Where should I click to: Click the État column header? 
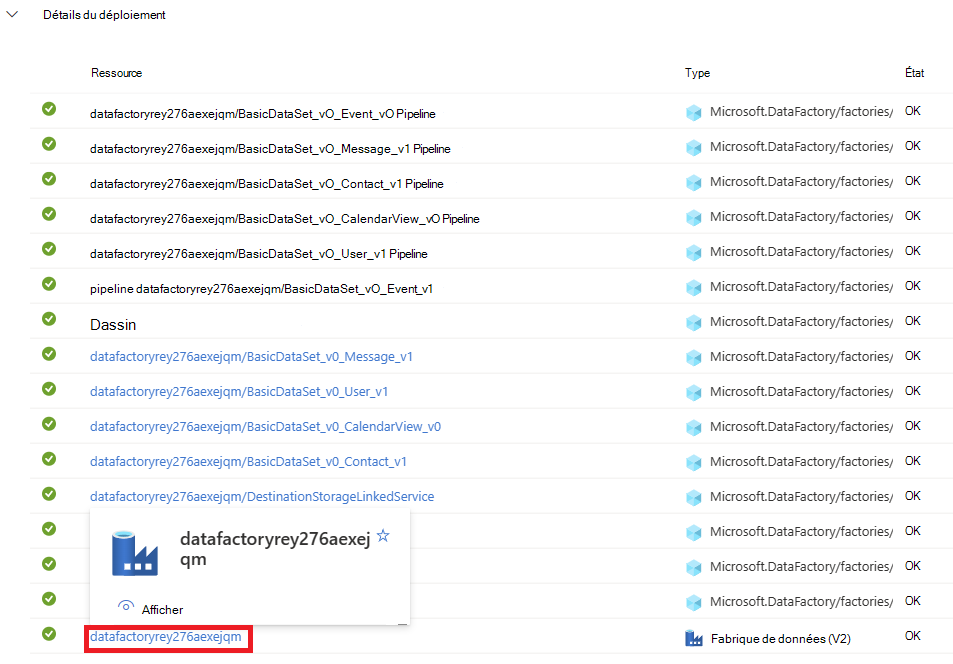point(912,73)
